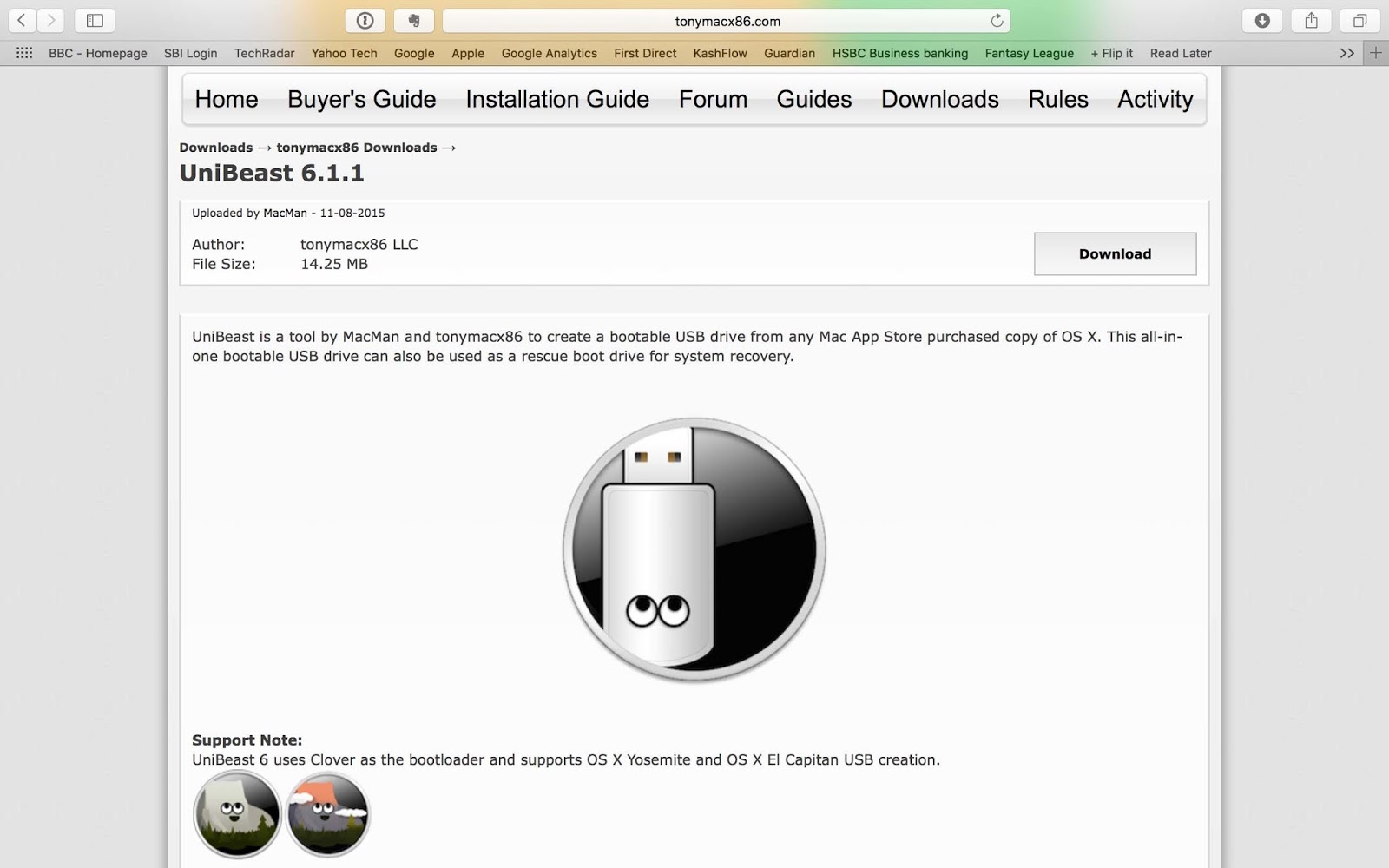Open the Activity nav item
The image size is (1389, 868).
coord(1155,99)
